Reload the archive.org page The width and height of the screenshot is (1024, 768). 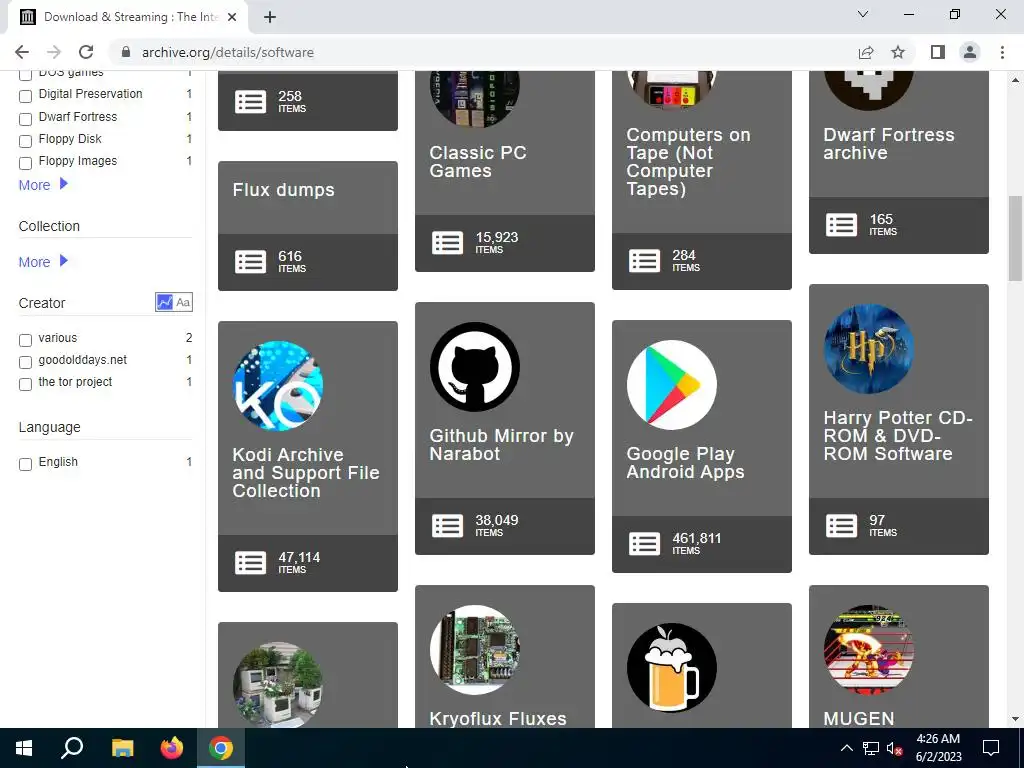(x=86, y=52)
